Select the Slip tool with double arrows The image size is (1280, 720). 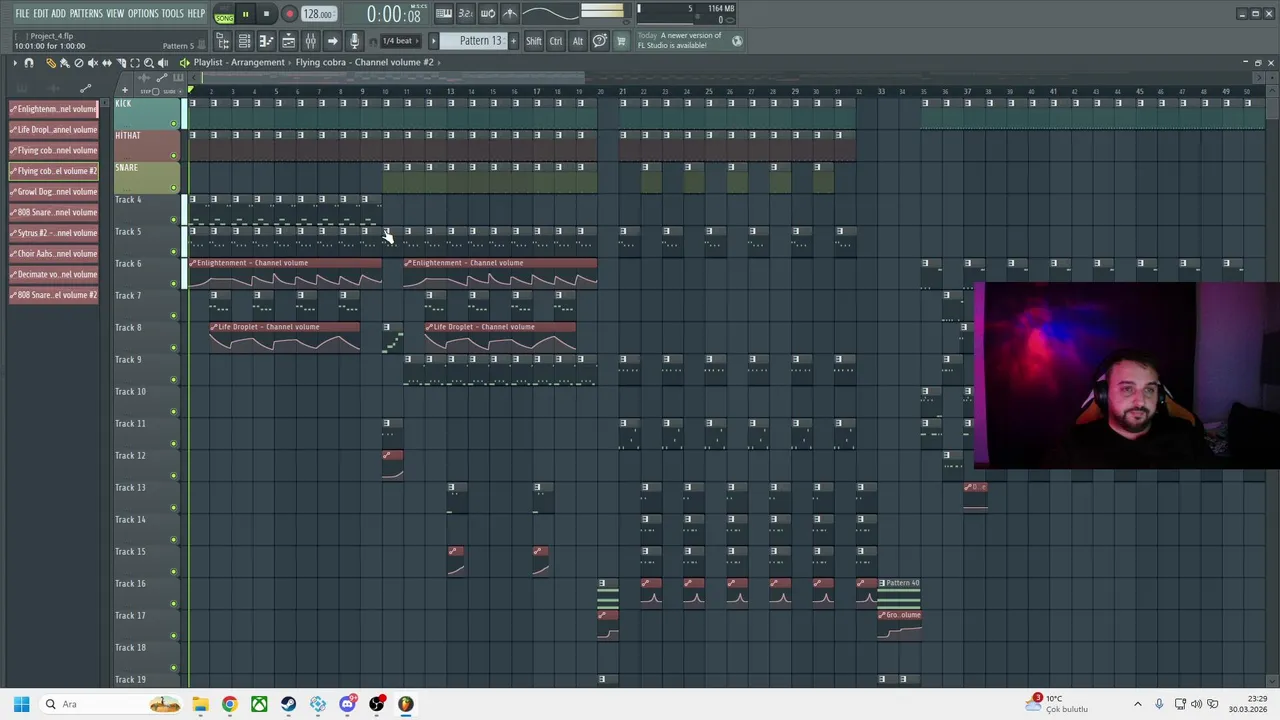[x=107, y=63]
